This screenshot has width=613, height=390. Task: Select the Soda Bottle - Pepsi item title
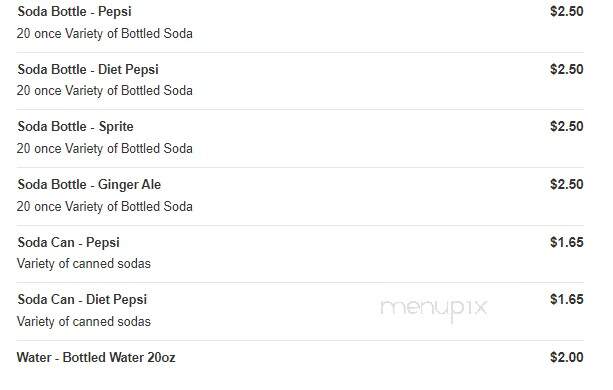[74, 12]
